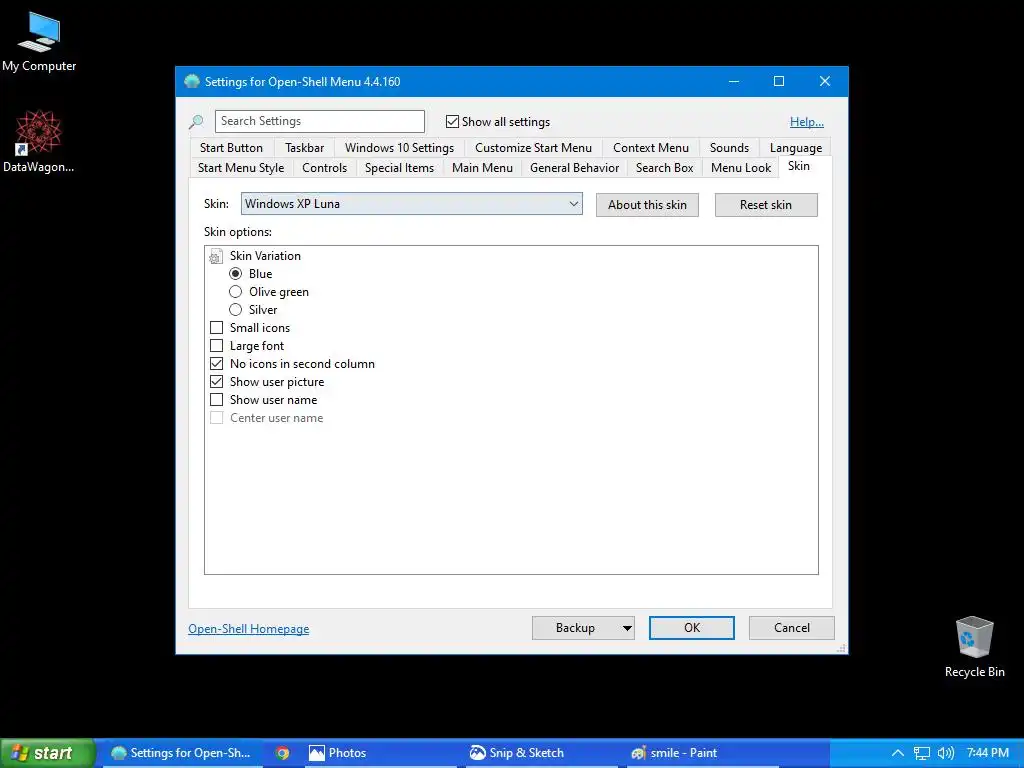Show hidden tray icons chevron
Viewport: 1024px width, 768px height.
click(x=898, y=753)
